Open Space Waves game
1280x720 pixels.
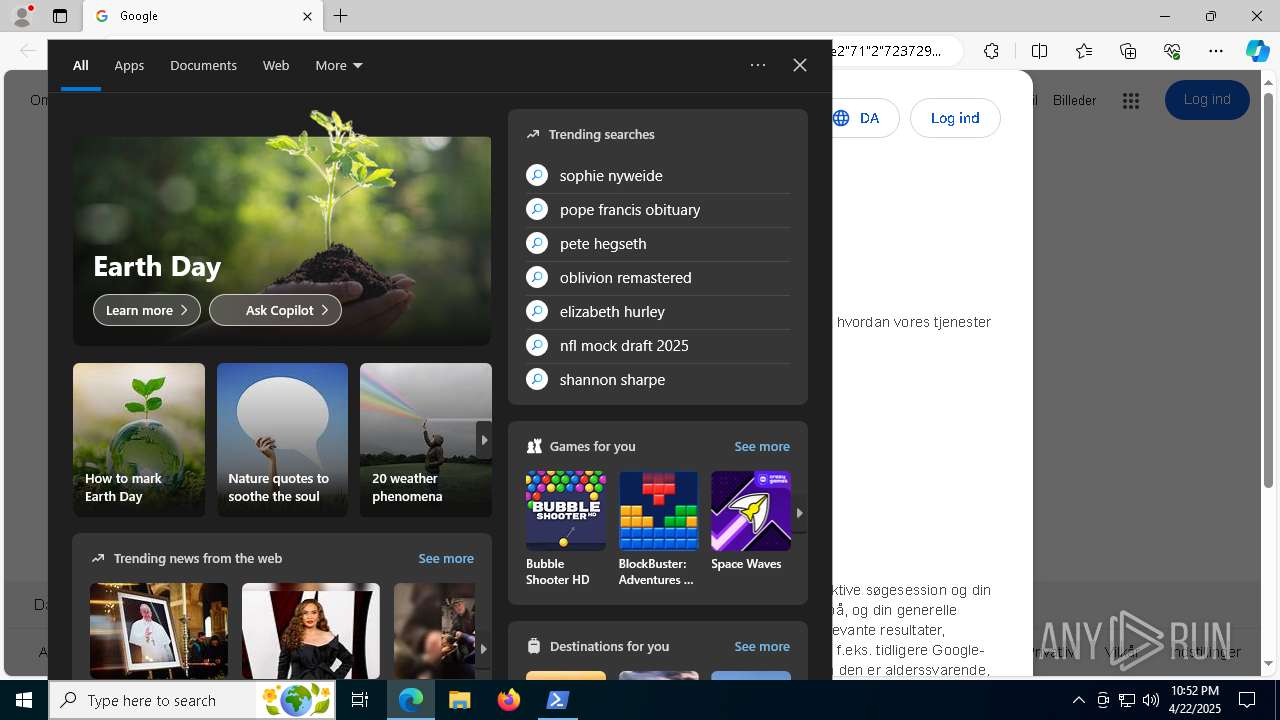[751, 521]
